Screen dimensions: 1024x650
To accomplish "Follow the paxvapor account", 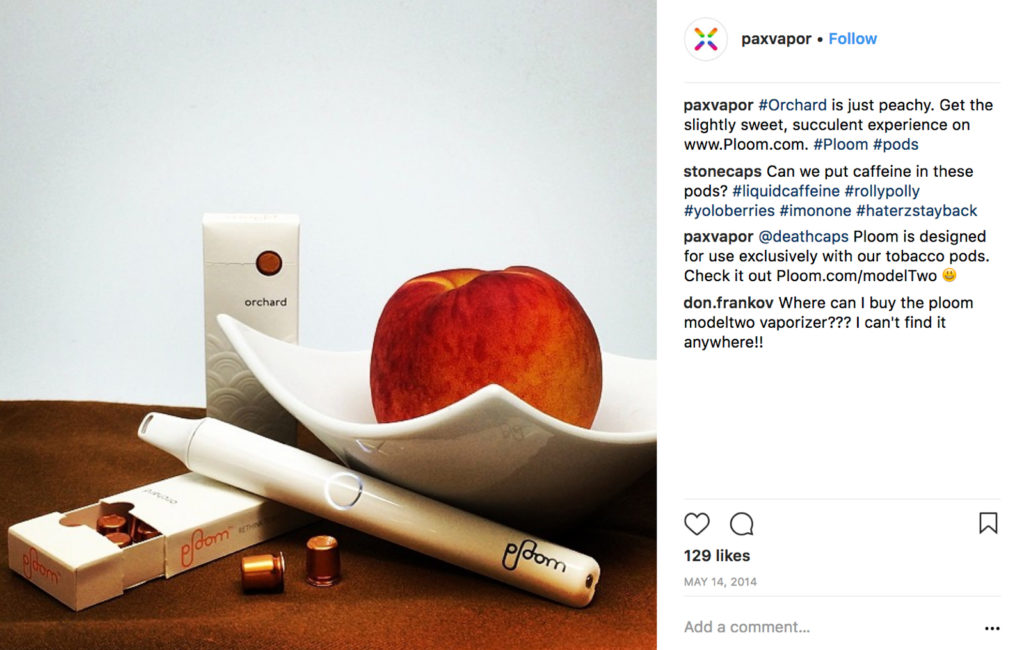I will [x=852, y=39].
